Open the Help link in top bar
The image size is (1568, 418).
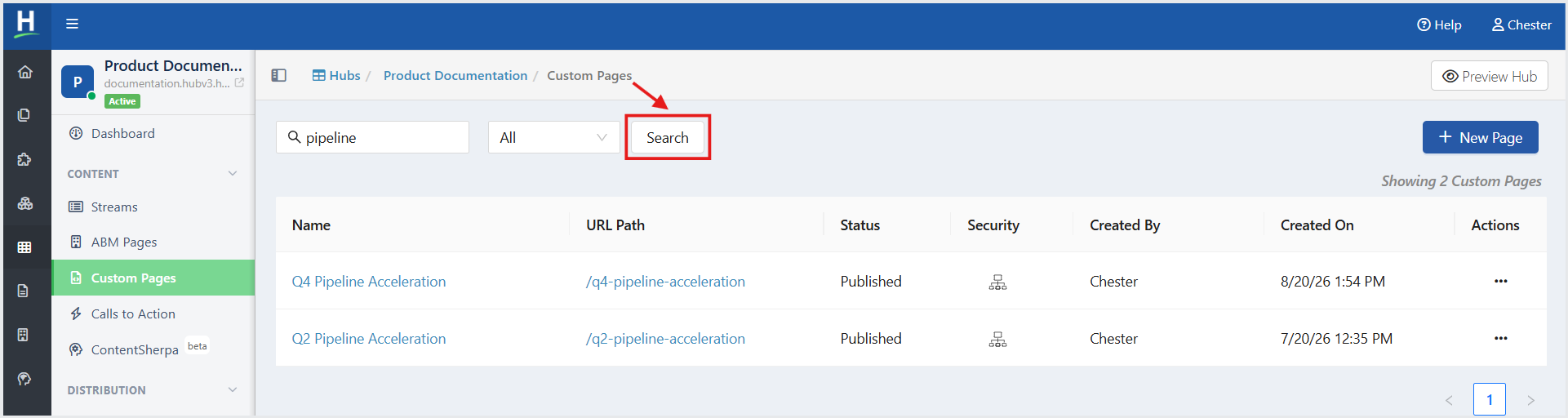click(1439, 24)
